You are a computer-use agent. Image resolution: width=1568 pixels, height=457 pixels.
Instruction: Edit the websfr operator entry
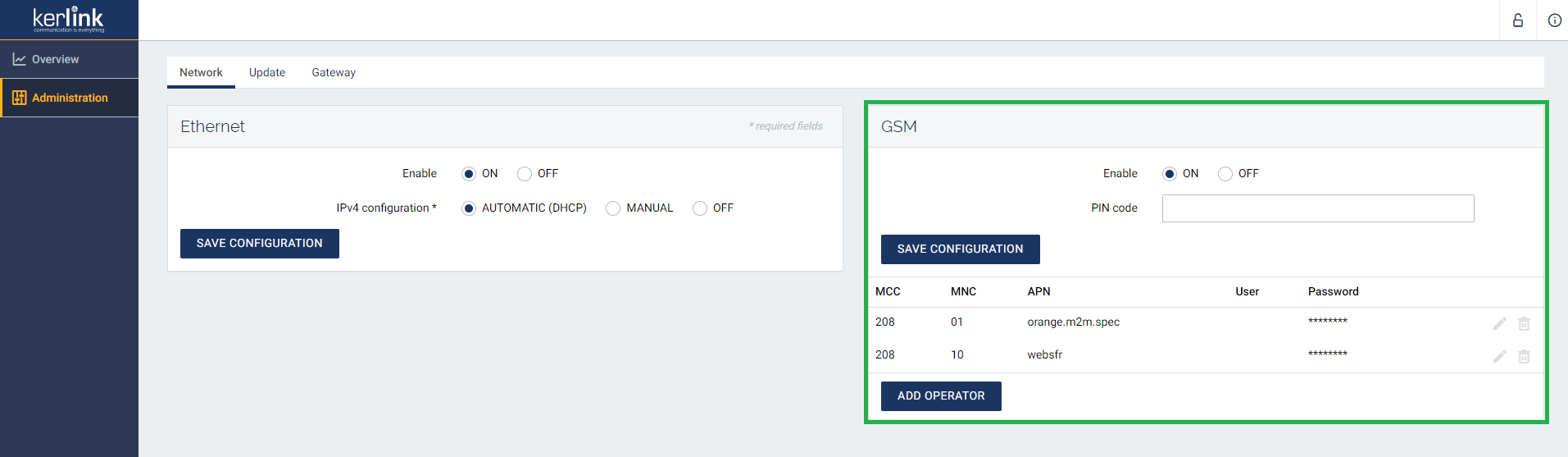coord(1499,356)
